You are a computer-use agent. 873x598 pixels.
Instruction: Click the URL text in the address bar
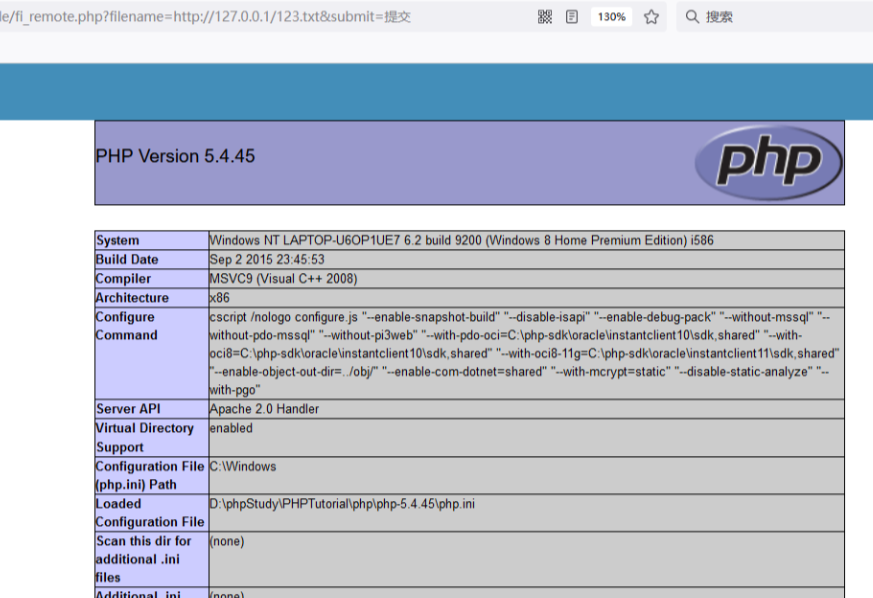[205, 17]
